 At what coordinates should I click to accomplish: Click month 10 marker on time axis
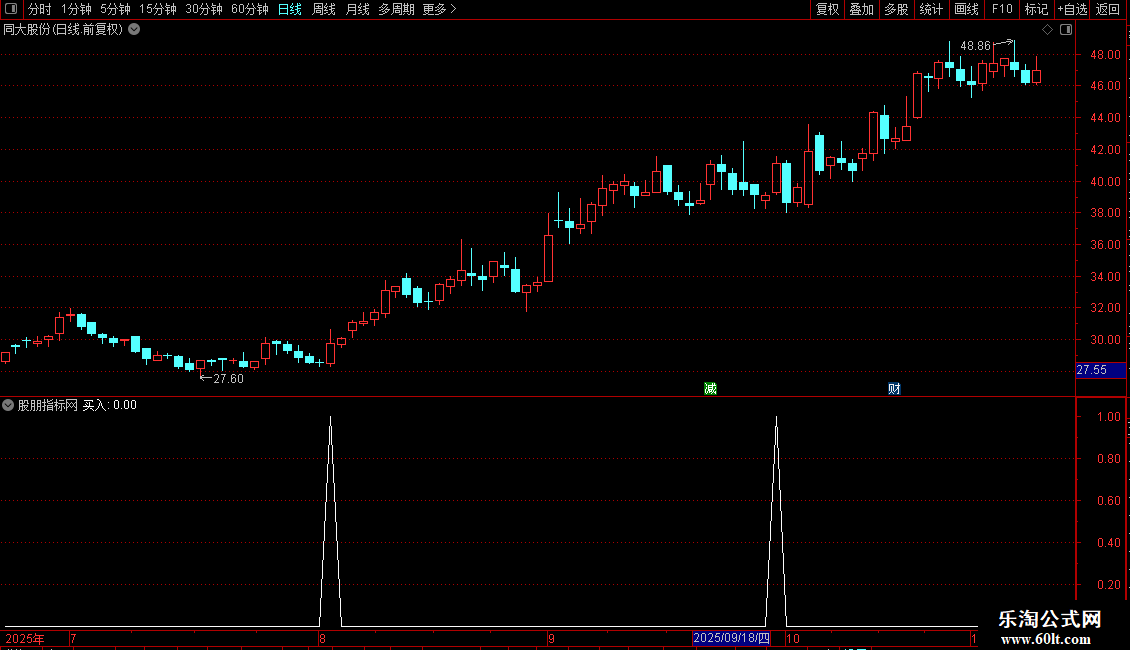coord(793,639)
